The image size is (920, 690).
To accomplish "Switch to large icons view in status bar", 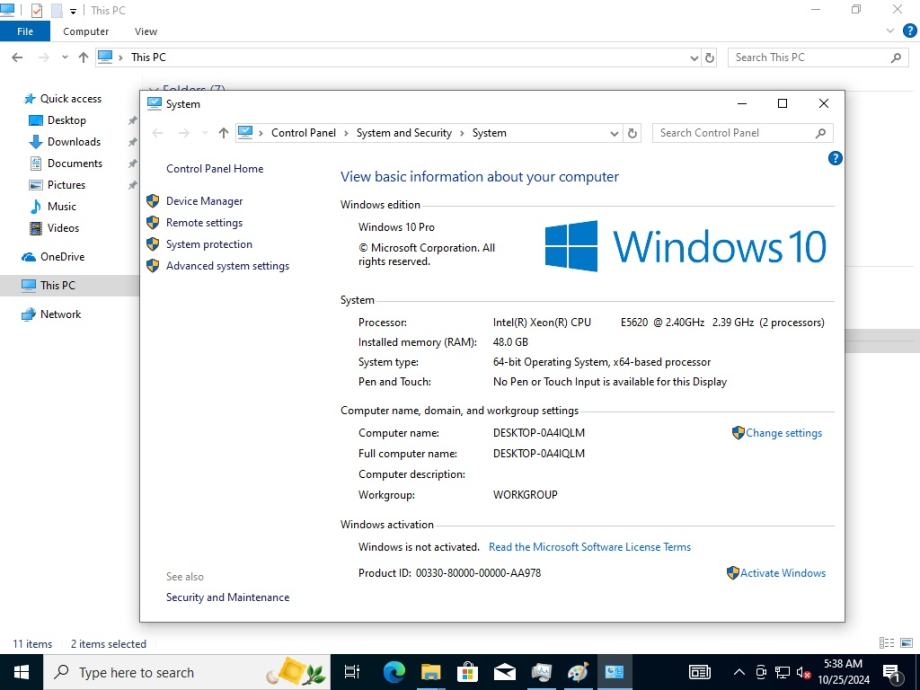I will [907, 643].
